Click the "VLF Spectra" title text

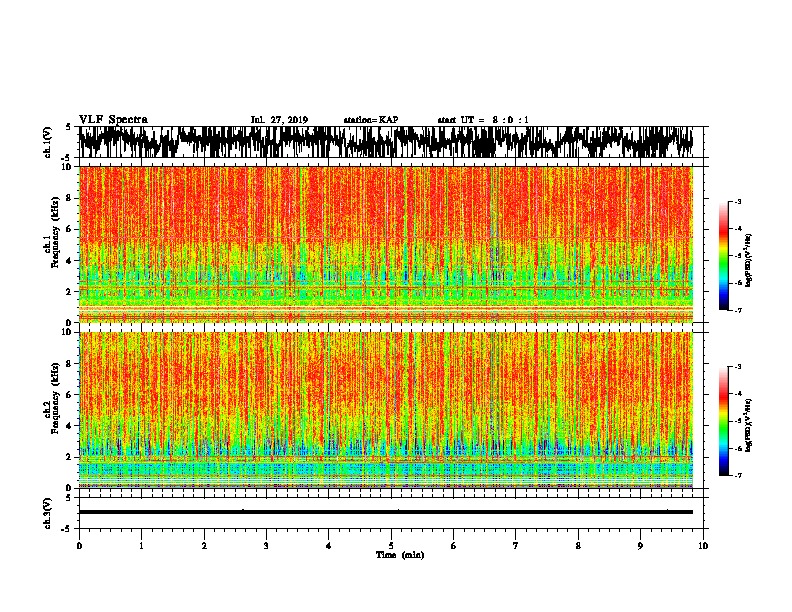coord(113,120)
